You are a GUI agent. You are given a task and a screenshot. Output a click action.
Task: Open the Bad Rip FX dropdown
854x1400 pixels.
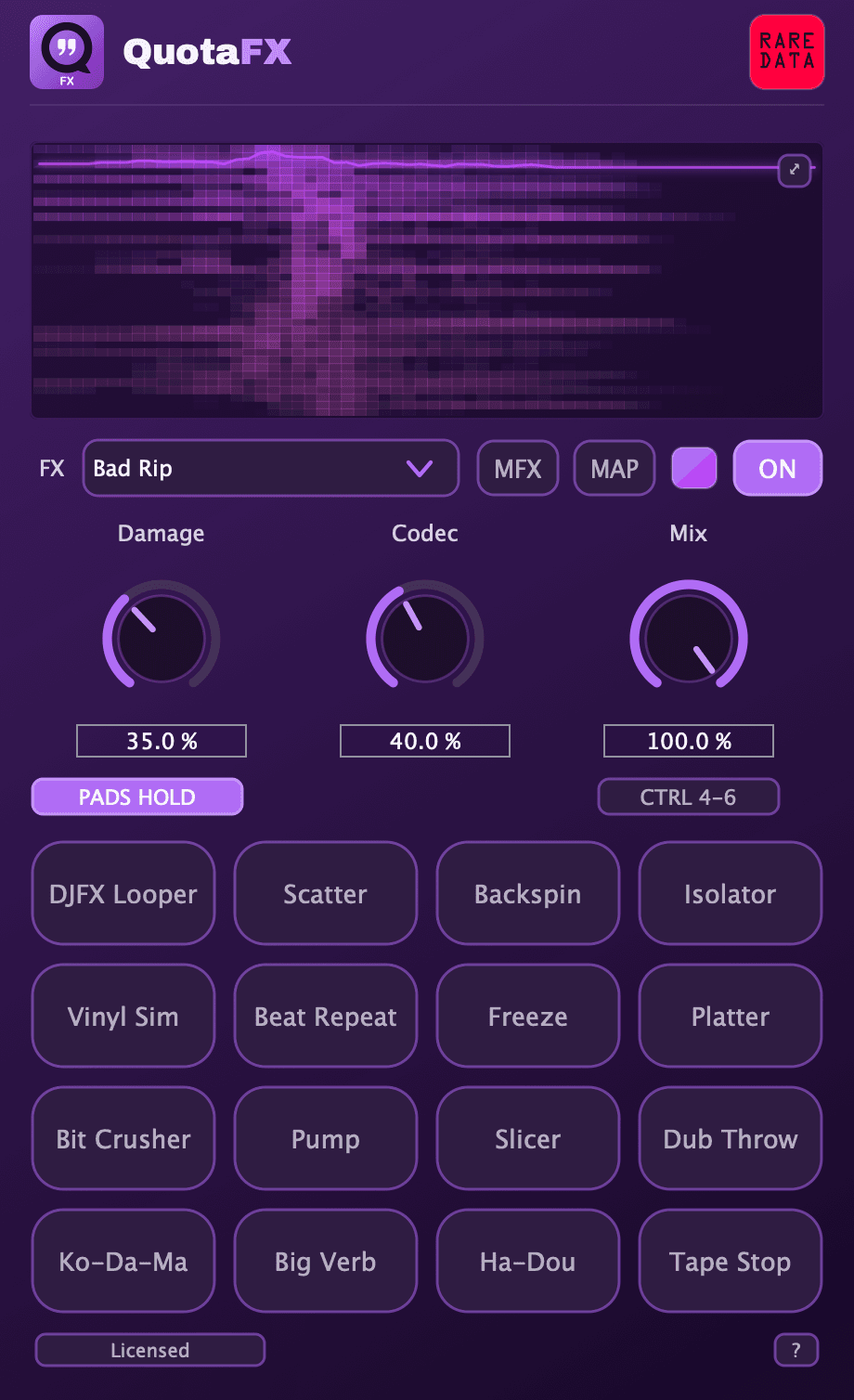click(271, 468)
